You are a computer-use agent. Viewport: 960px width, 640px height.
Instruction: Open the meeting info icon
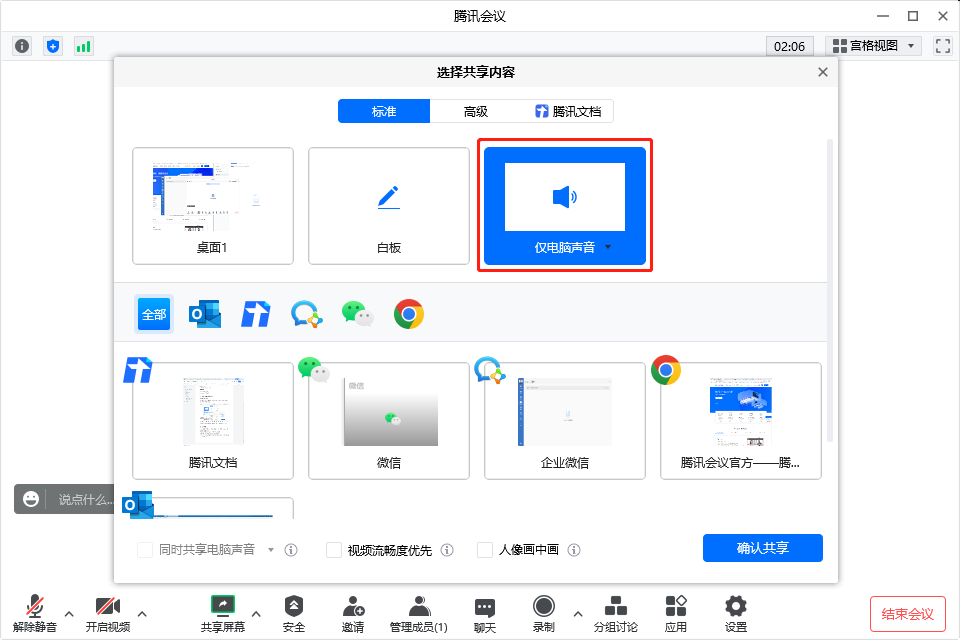(x=22, y=46)
